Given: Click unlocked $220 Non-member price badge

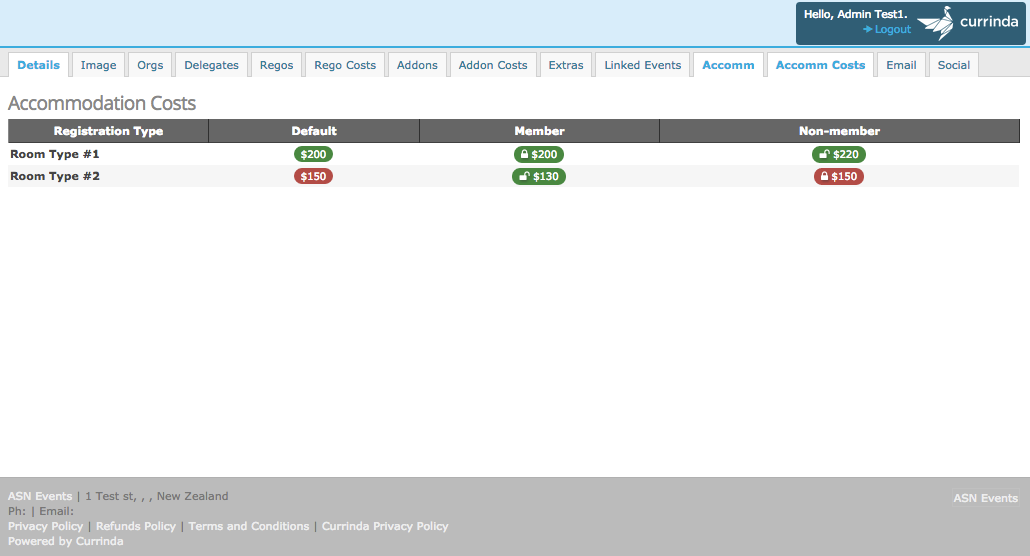Looking at the screenshot, I should click(839, 154).
